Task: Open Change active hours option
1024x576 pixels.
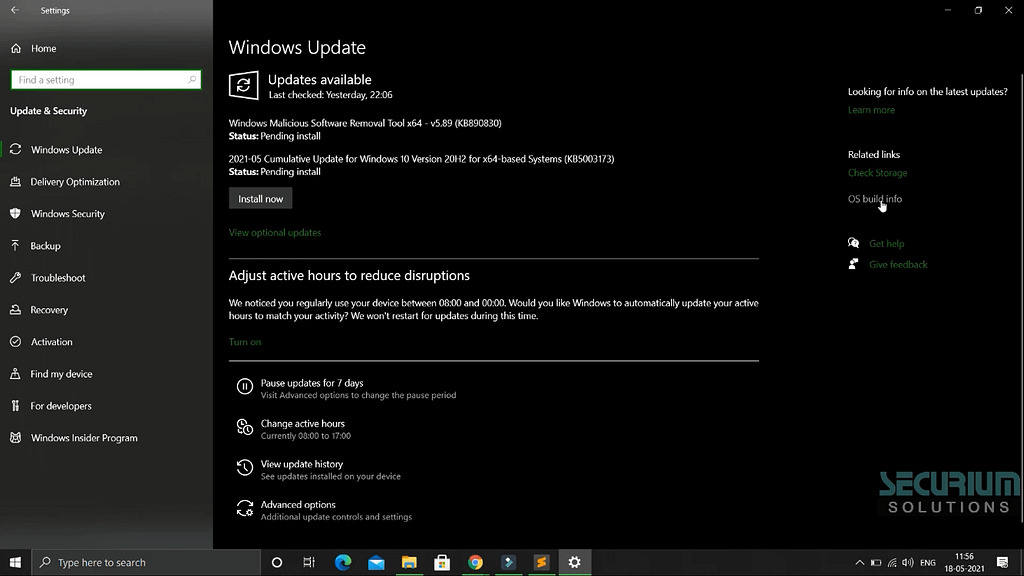Action: pyautogui.click(x=303, y=424)
